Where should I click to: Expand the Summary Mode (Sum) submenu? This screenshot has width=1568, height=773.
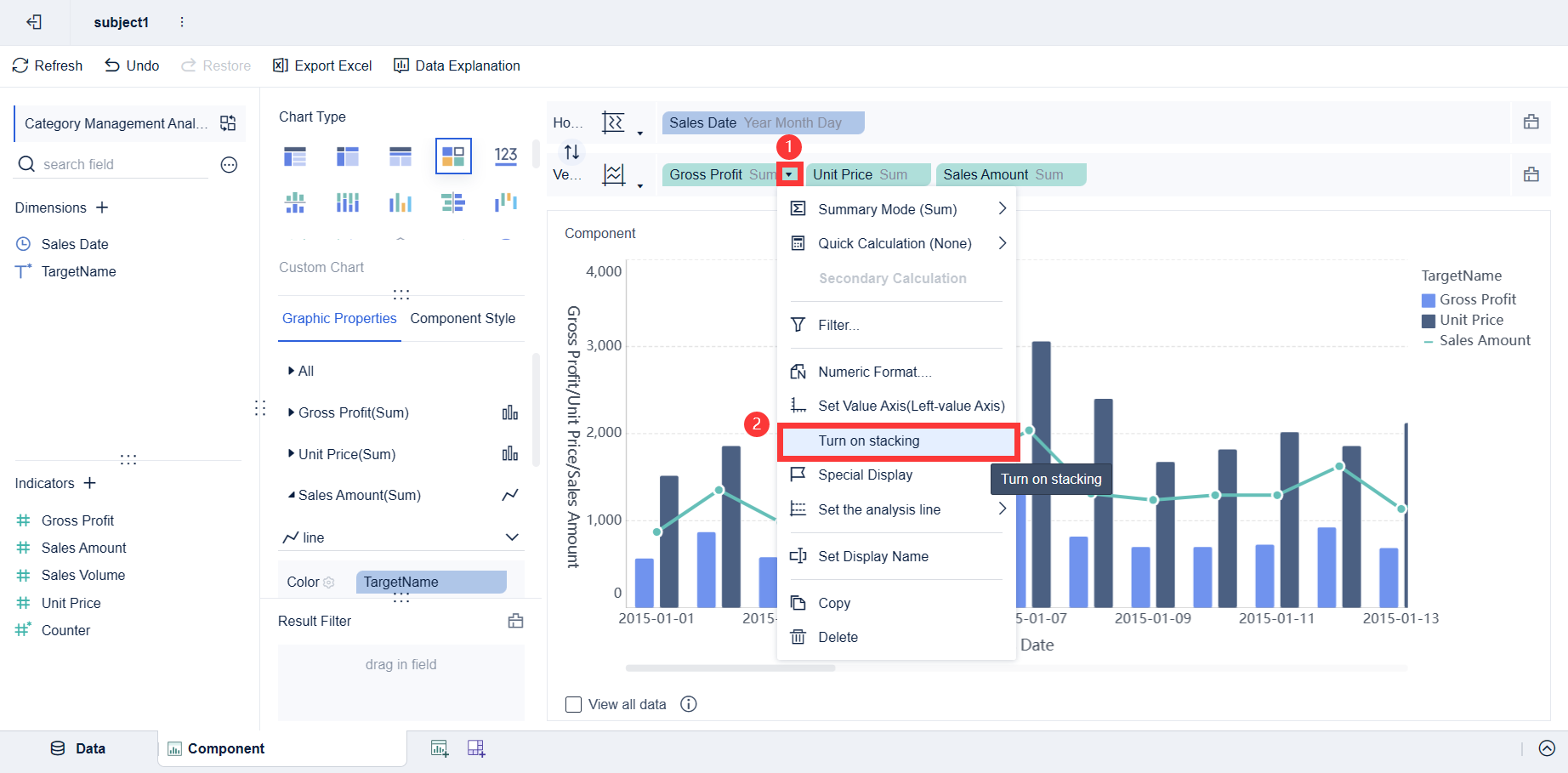[x=896, y=209]
